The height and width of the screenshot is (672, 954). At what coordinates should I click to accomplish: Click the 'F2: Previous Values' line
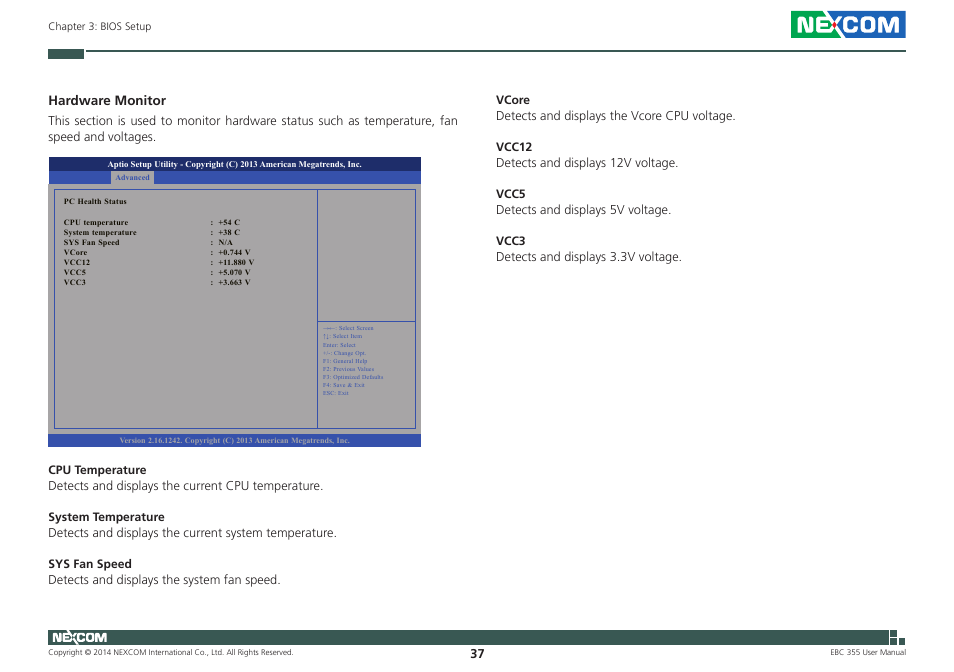pyautogui.click(x=349, y=369)
